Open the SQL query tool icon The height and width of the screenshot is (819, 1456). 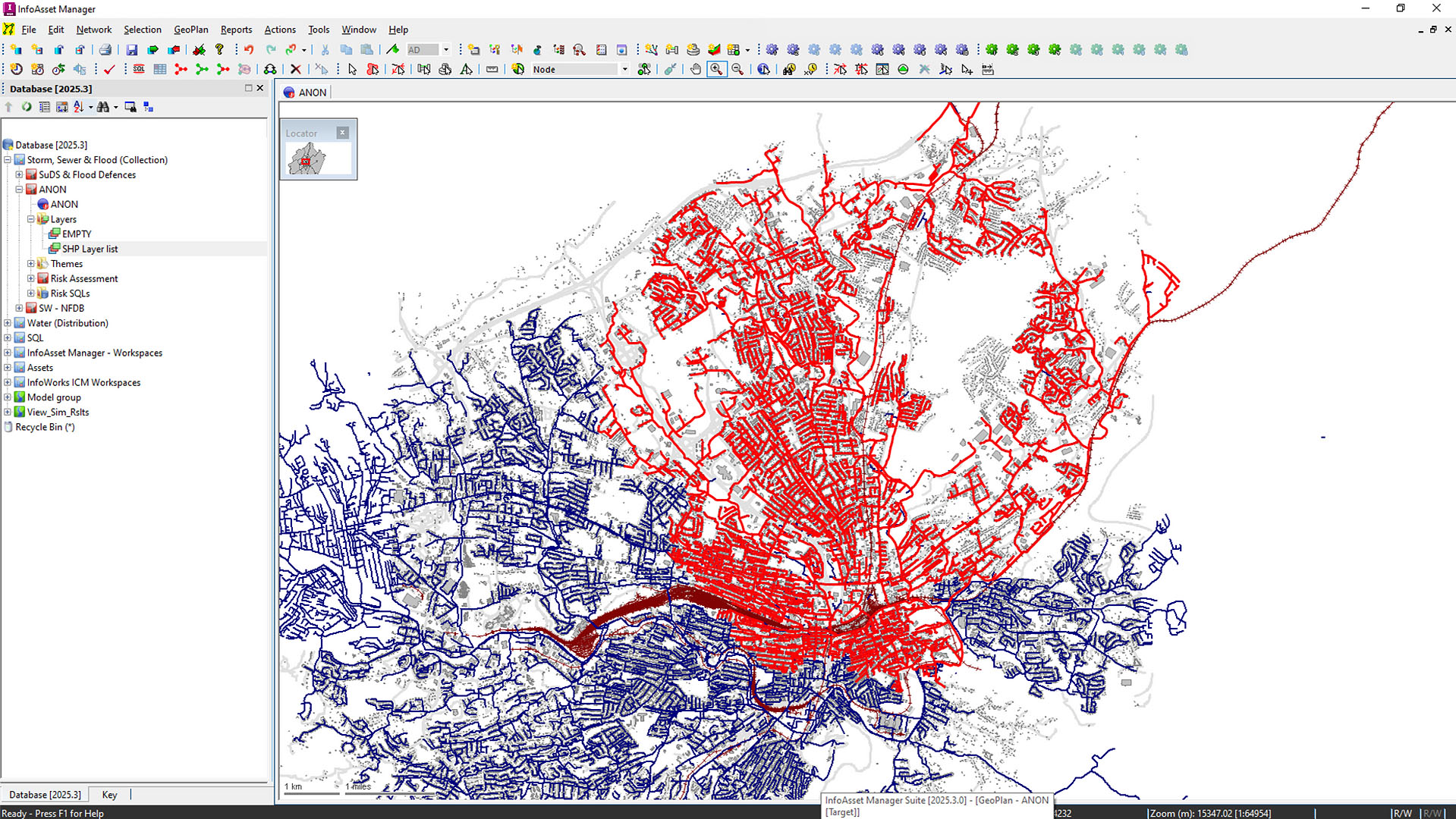coord(139,70)
